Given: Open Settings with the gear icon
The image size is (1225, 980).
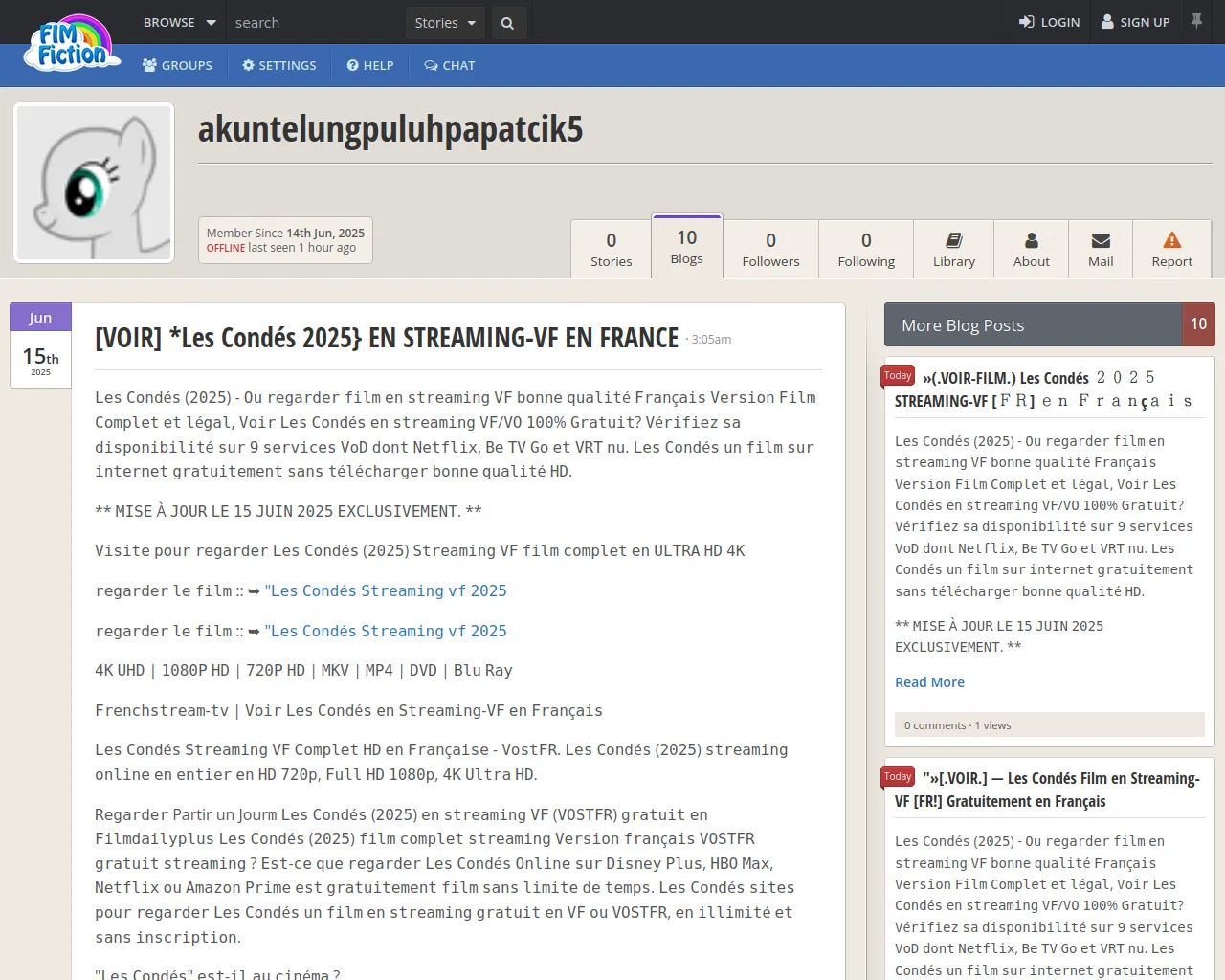Looking at the screenshot, I should [278, 65].
